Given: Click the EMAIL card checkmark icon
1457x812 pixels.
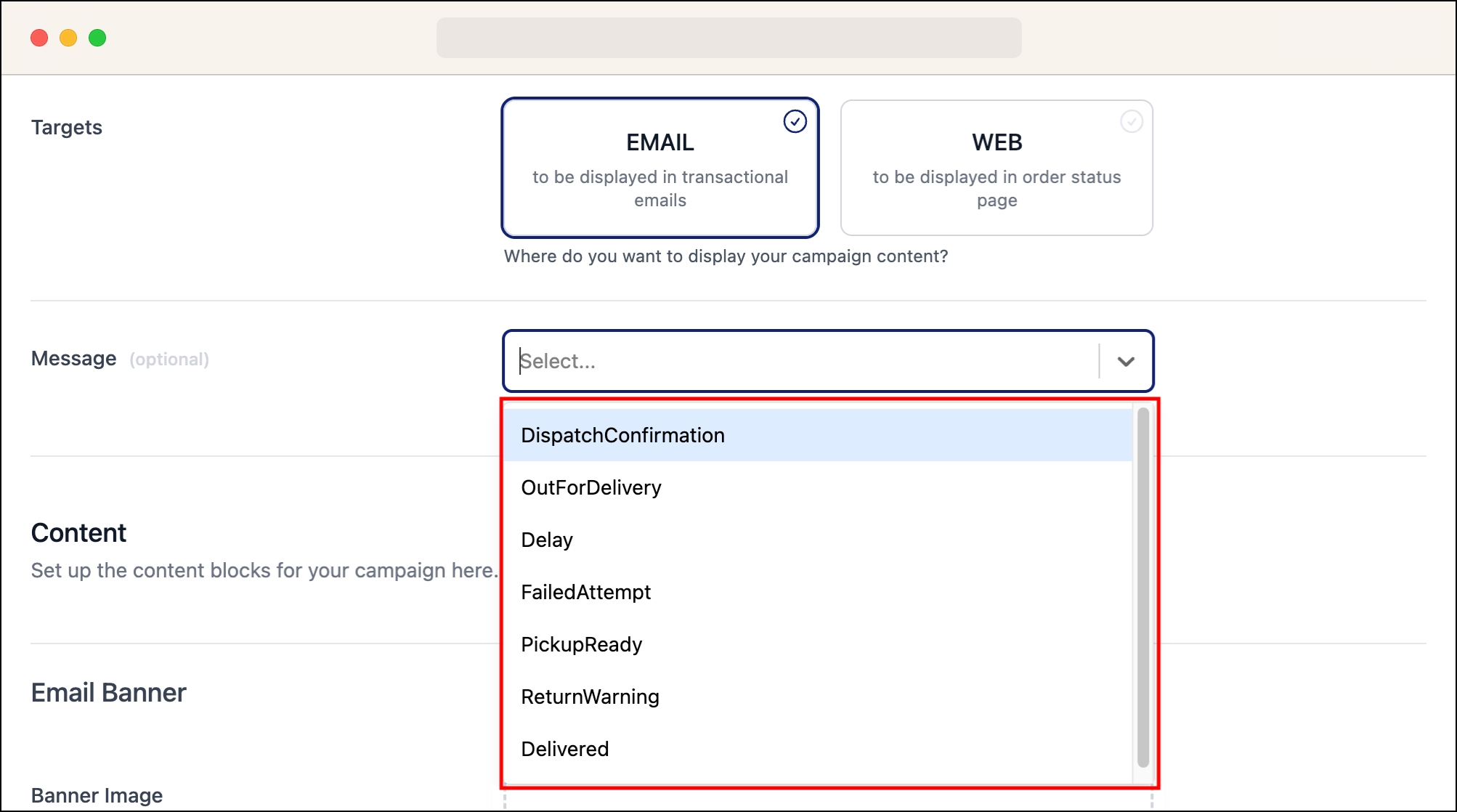Looking at the screenshot, I should click(795, 121).
